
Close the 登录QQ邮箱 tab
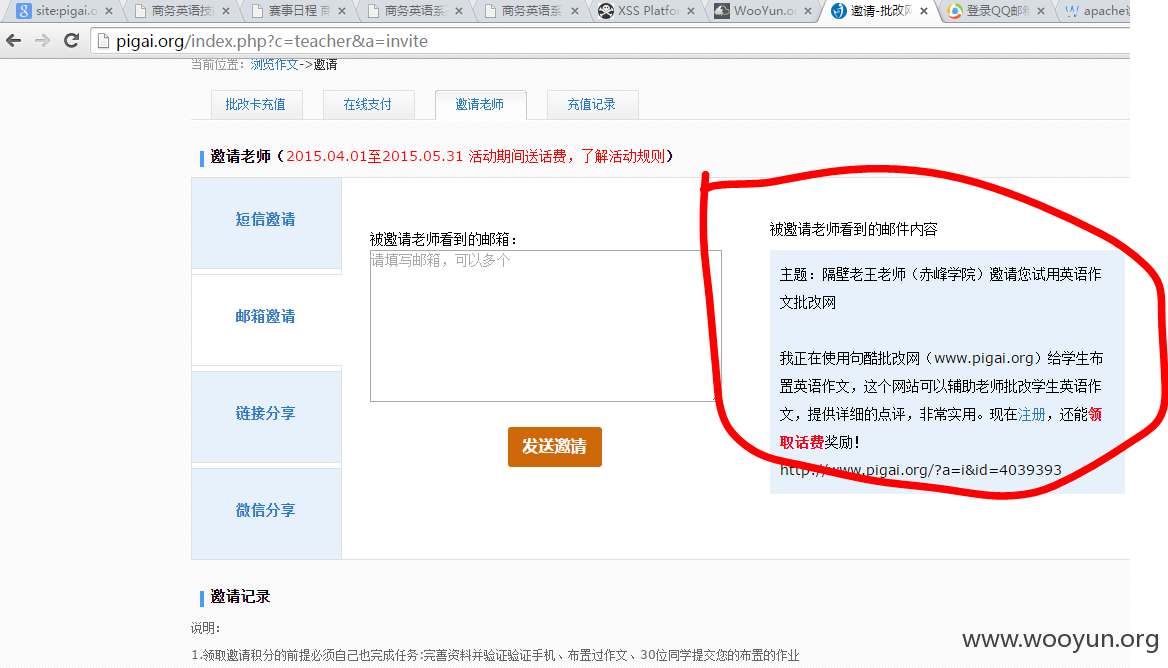click(x=1041, y=11)
